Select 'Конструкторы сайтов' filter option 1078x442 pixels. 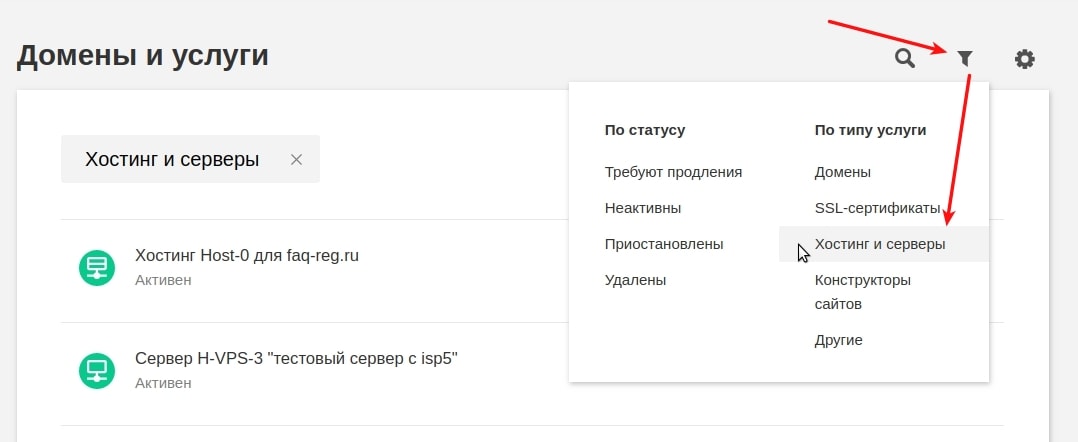tap(863, 291)
